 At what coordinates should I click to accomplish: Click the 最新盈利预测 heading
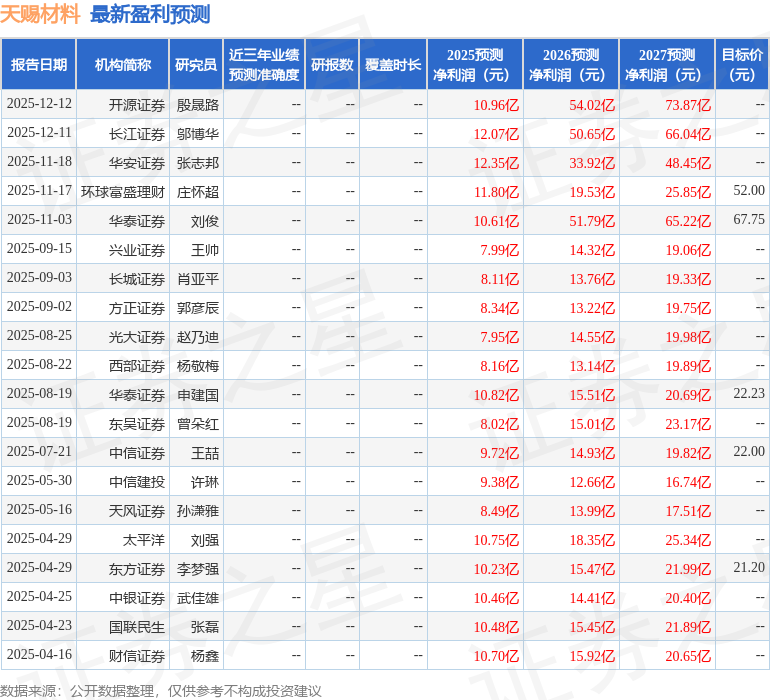pyautogui.click(x=150, y=14)
